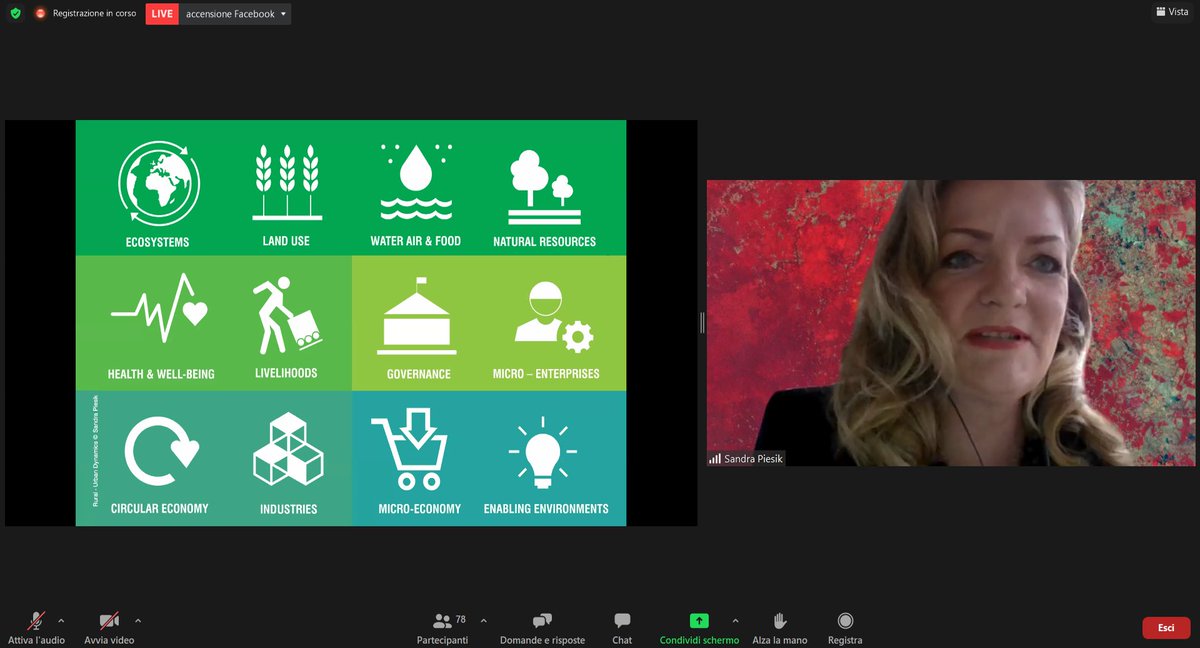
Task: Open the Chat panel
Action: [x=622, y=628]
